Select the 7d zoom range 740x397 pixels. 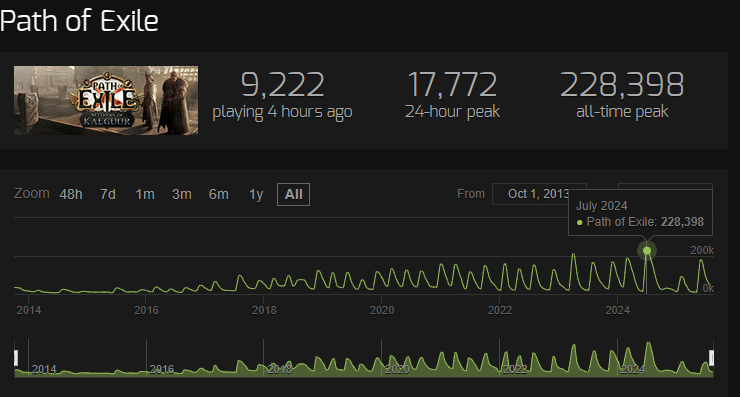[108, 194]
